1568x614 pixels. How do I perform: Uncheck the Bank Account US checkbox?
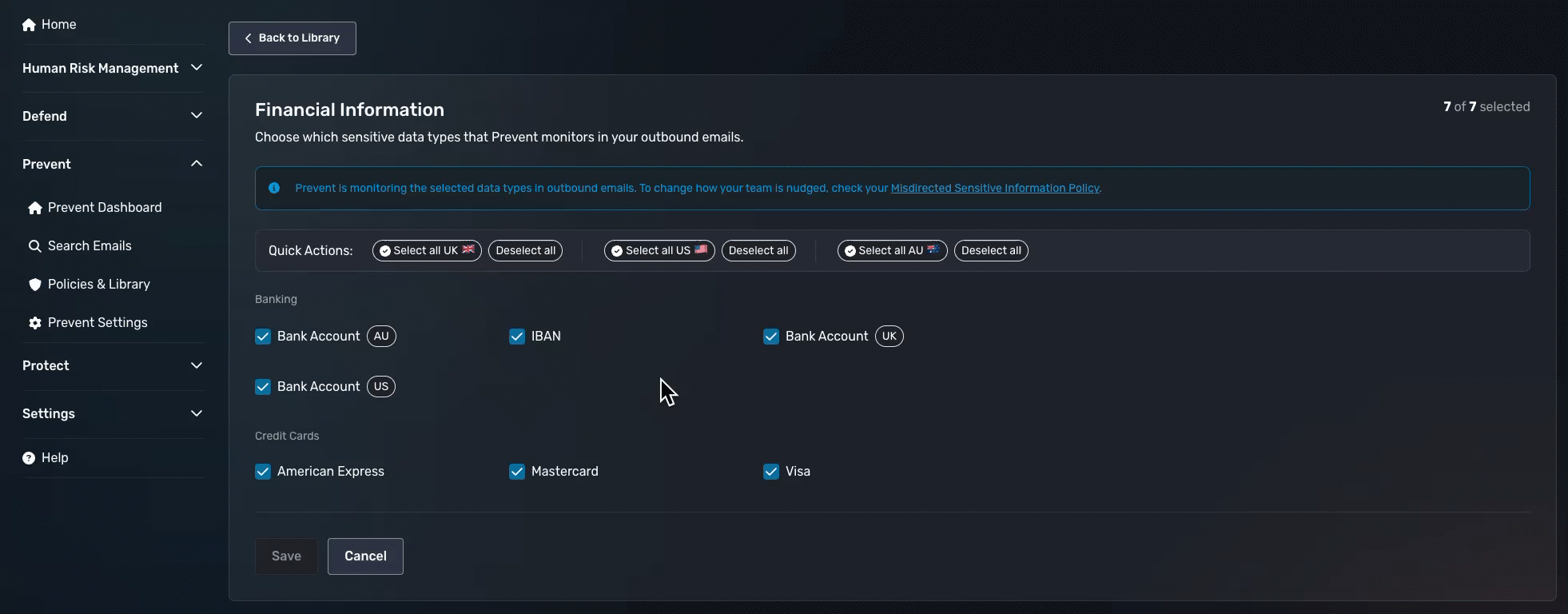pos(263,387)
